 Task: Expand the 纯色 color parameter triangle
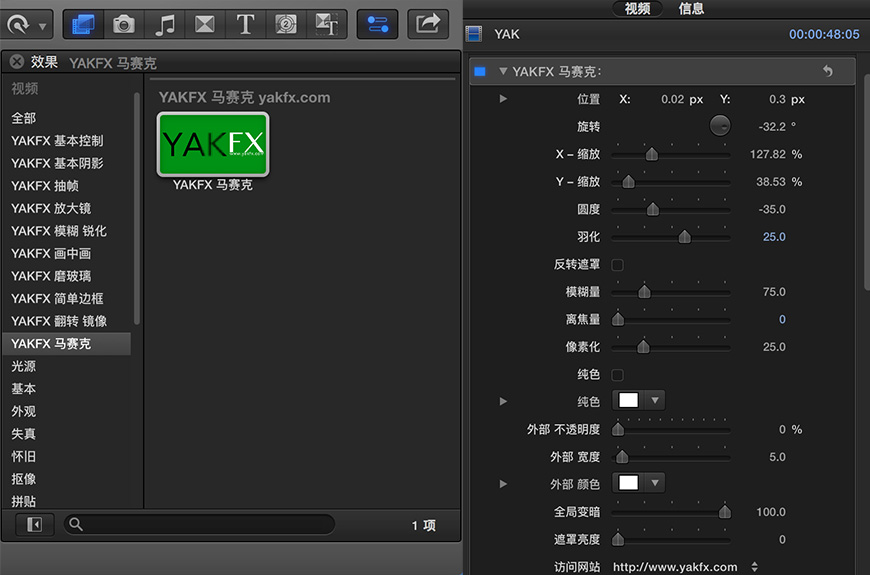tap(503, 401)
